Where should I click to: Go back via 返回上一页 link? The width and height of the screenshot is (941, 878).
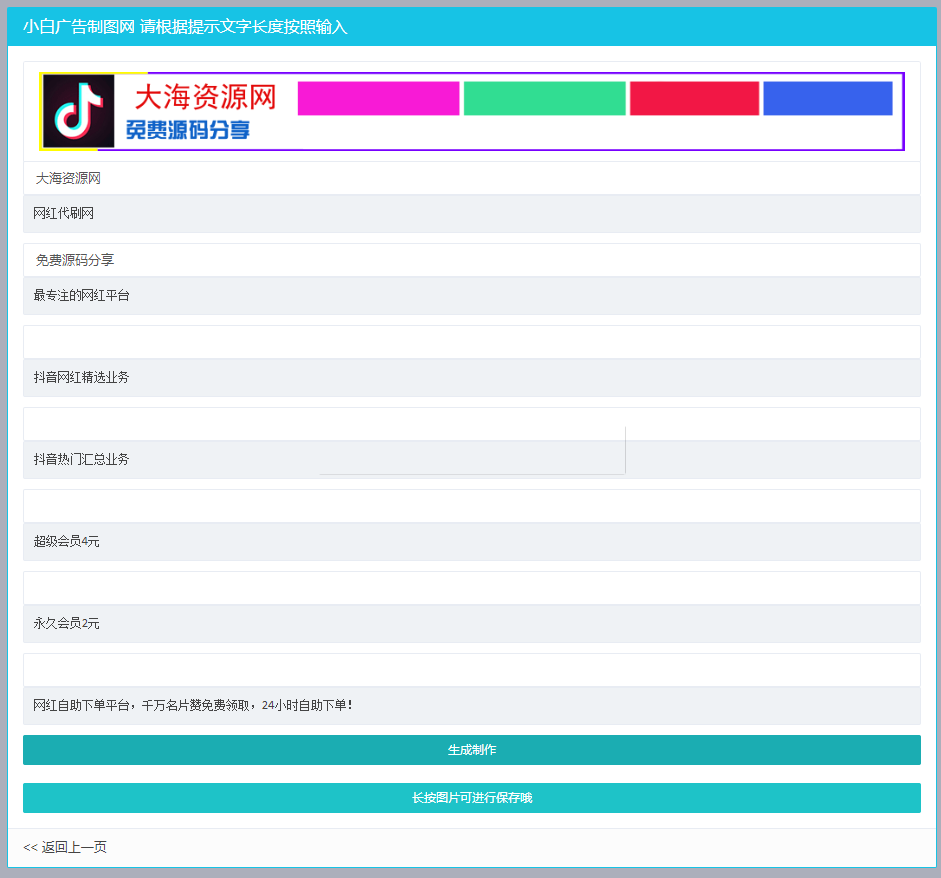[65, 847]
